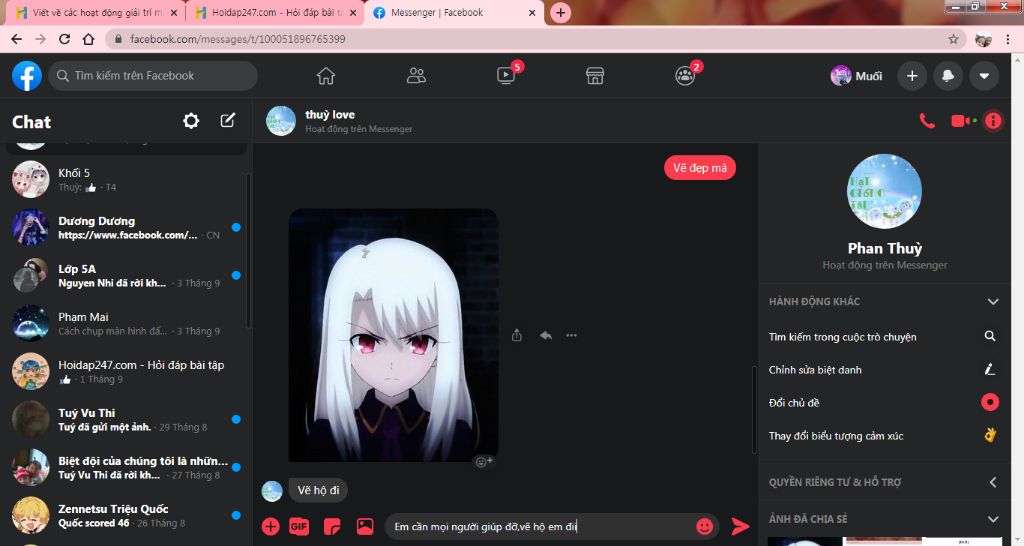Open more actions plus button in composer

tap(270, 526)
